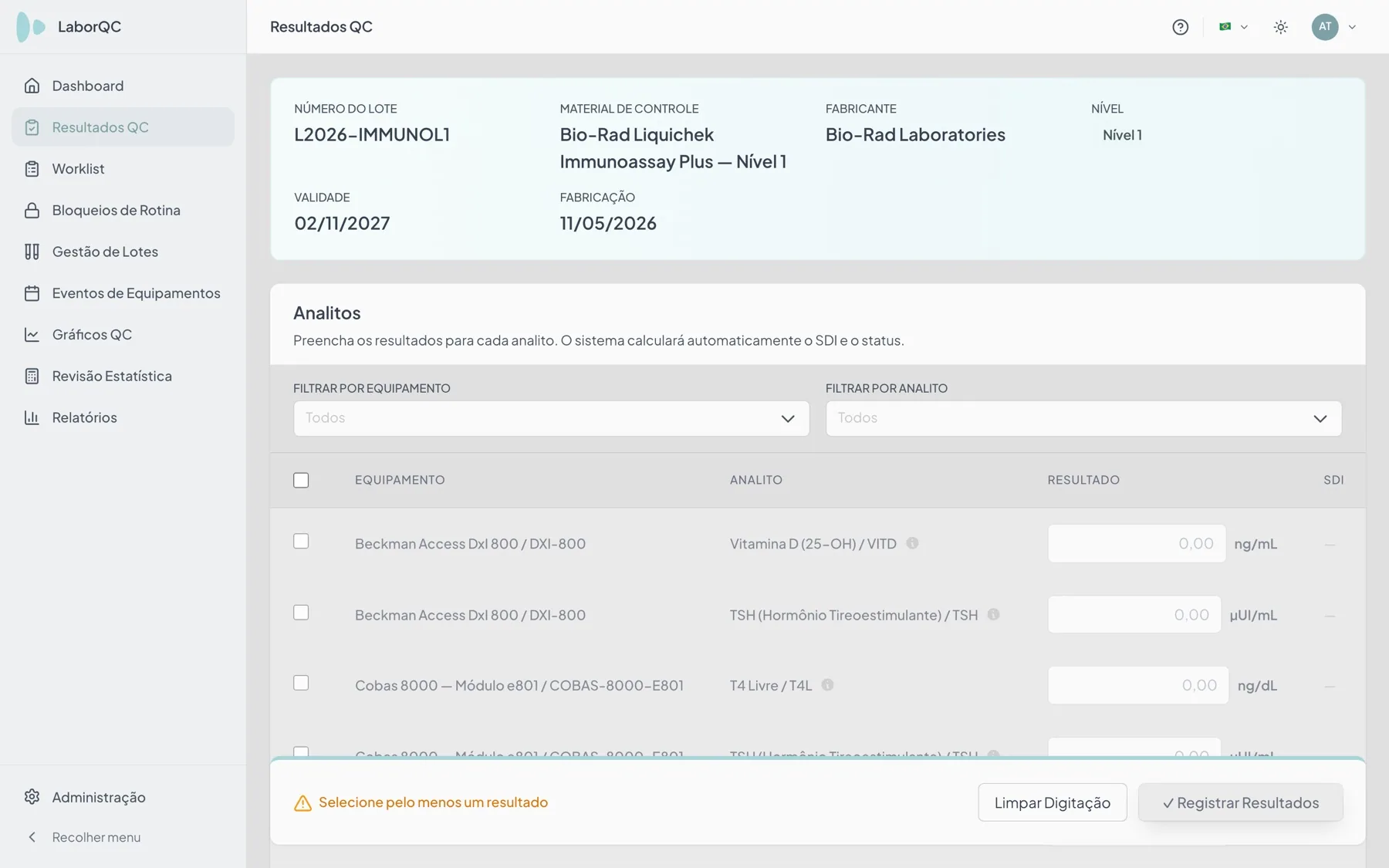Click the lot number L2026-IMMUNOL1
This screenshot has height=868, width=1389.
coord(372,134)
